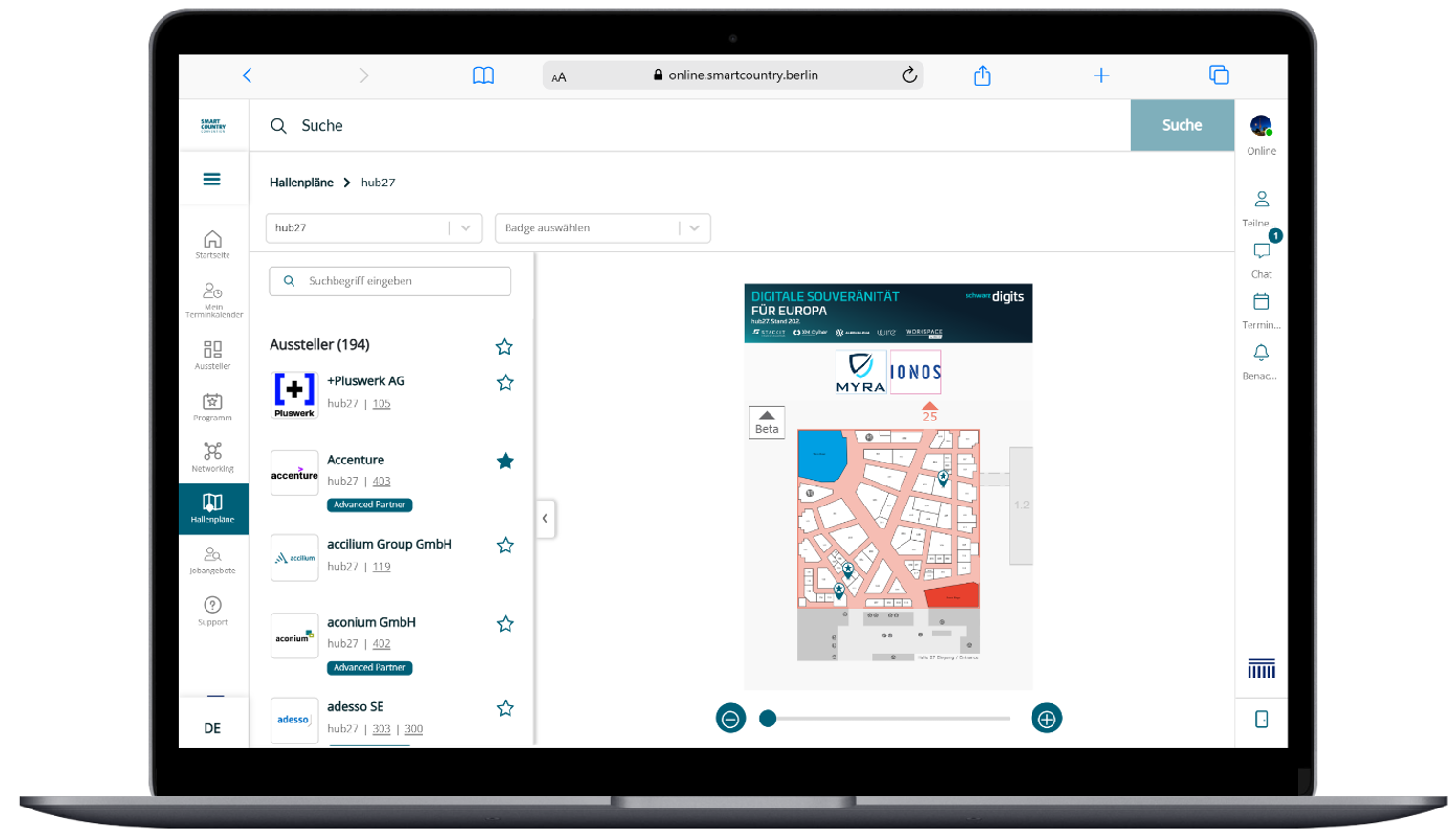Click the notifications bell icon
The height and width of the screenshot is (840, 1455).
pos(1261,354)
